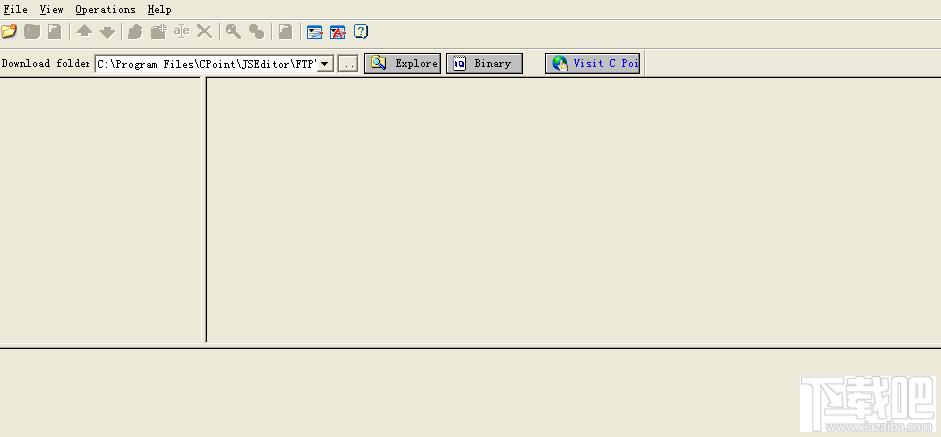Click the blue options window toolbar icon
Image resolution: width=941 pixels, height=437 pixels.
(x=314, y=31)
